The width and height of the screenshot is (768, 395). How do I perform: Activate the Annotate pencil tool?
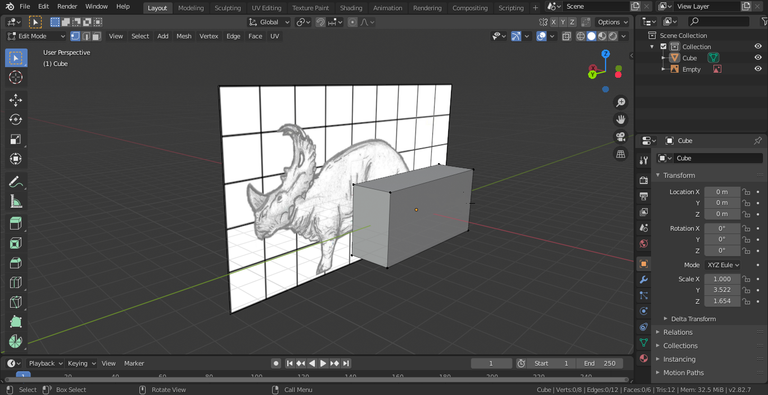tap(16, 182)
